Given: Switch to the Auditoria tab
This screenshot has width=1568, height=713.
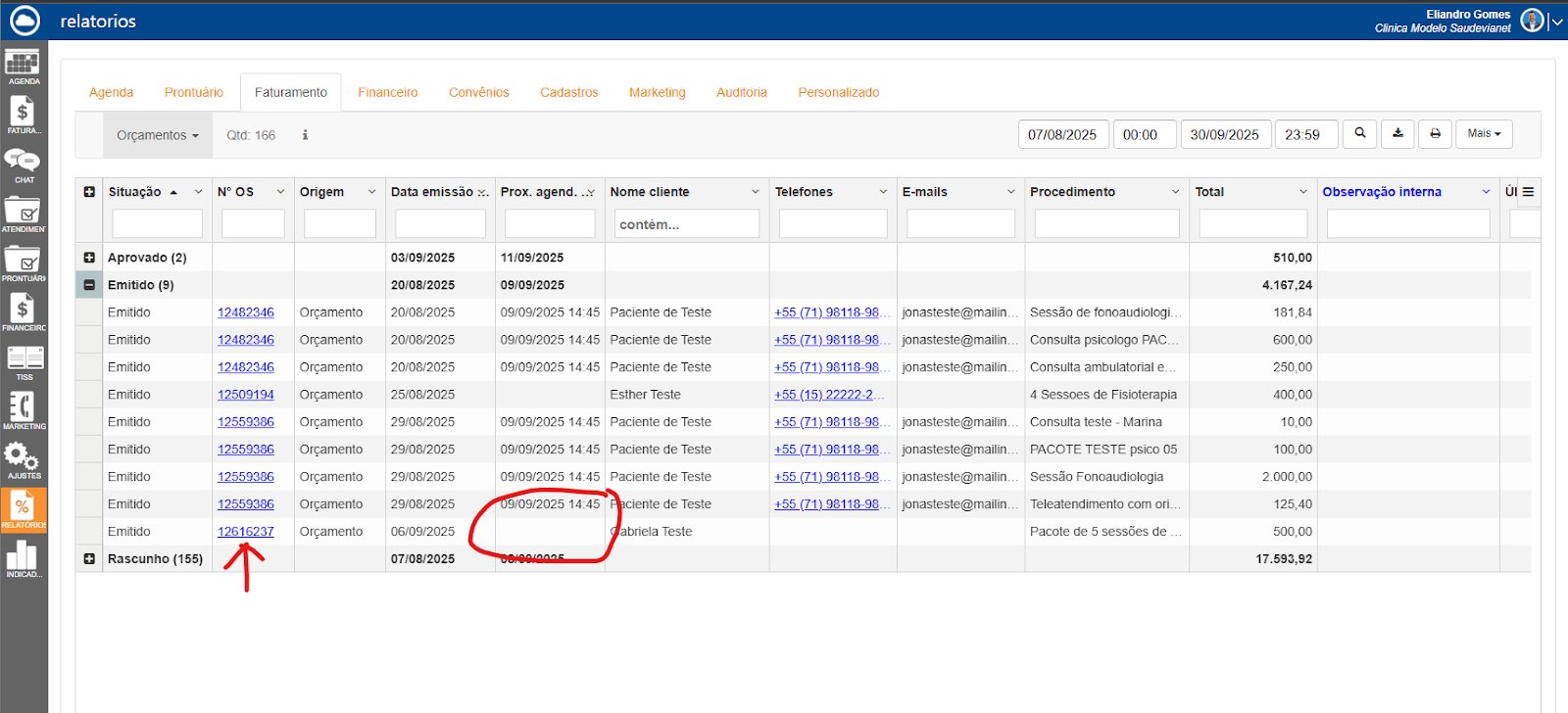Looking at the screenshot, I should (x=741, y=92).
